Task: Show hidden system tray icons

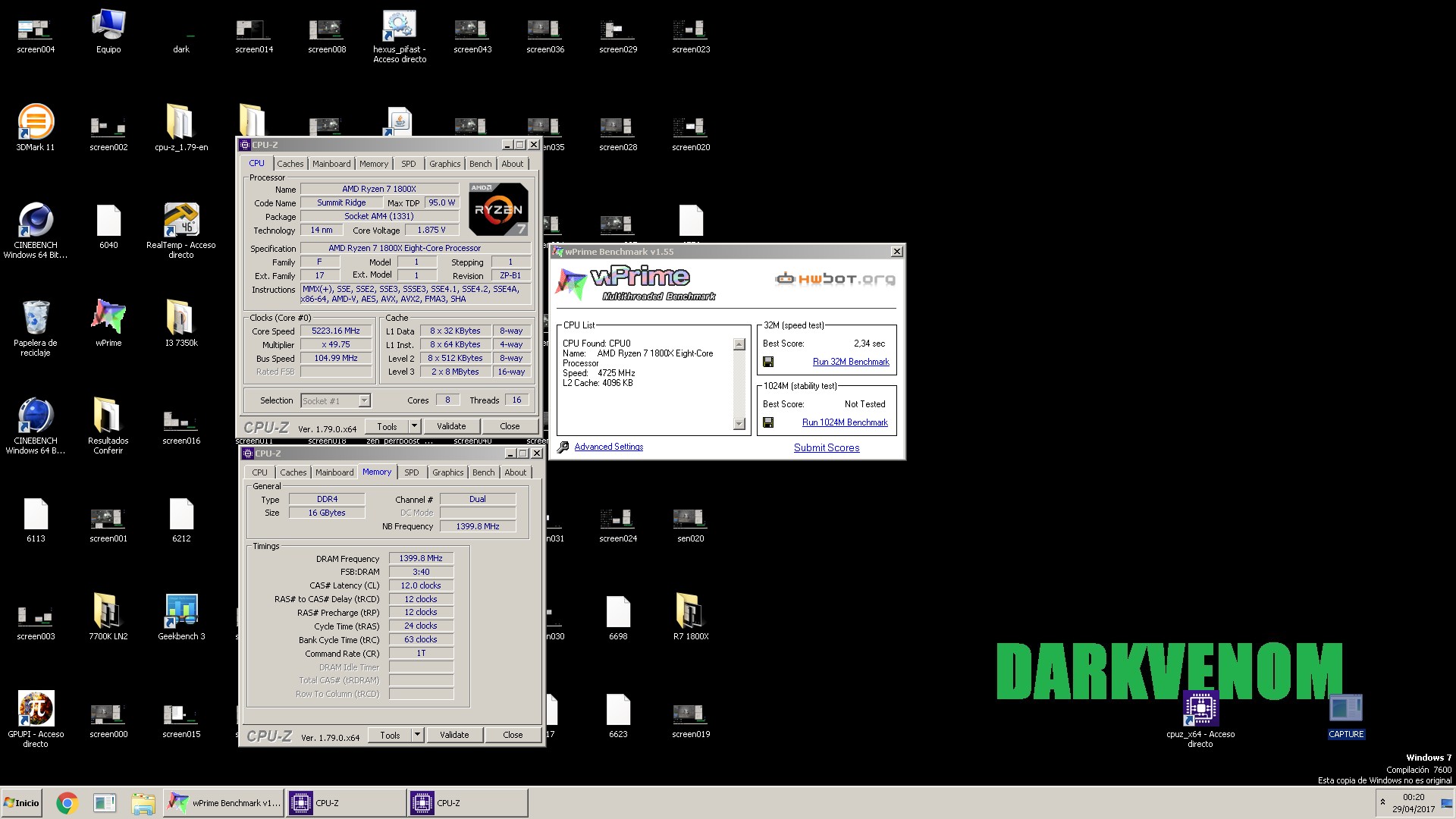Action: click(1382, 802)
